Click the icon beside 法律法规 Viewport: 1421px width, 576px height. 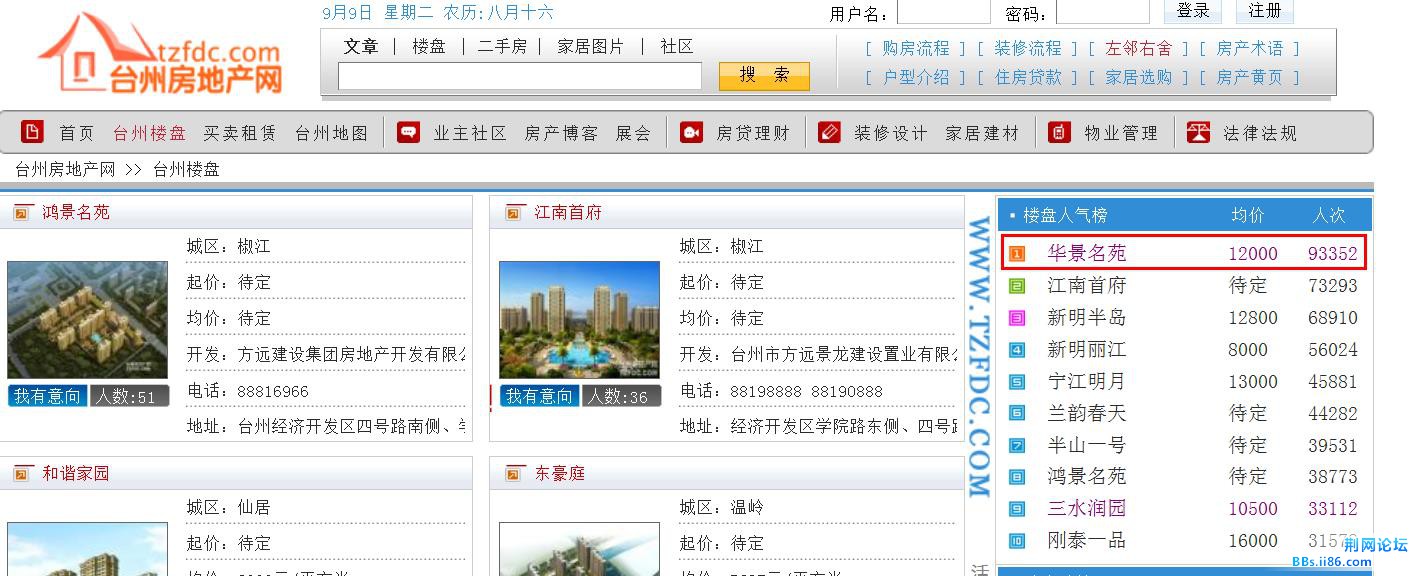(x=1198, y=132)
